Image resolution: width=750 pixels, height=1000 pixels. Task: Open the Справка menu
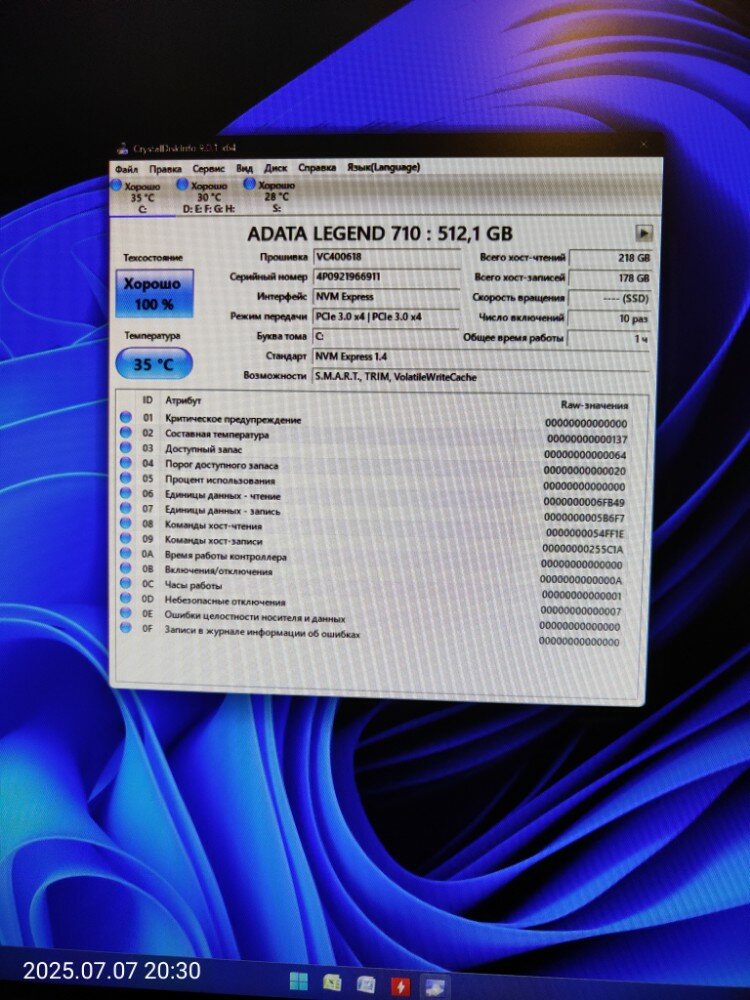point(317,168)
